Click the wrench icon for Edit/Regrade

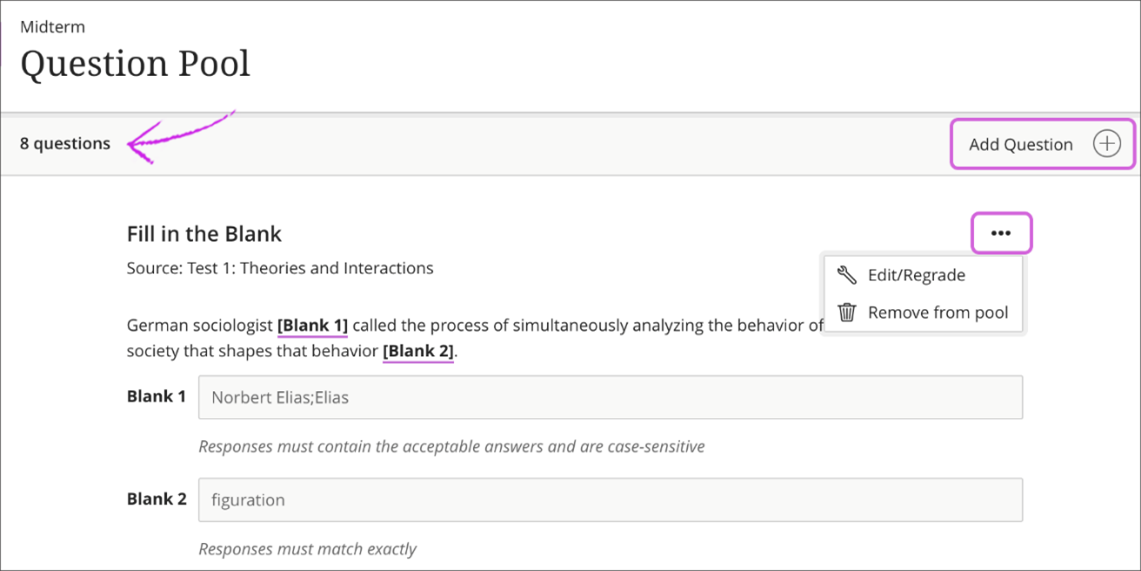tap(847, 275)
